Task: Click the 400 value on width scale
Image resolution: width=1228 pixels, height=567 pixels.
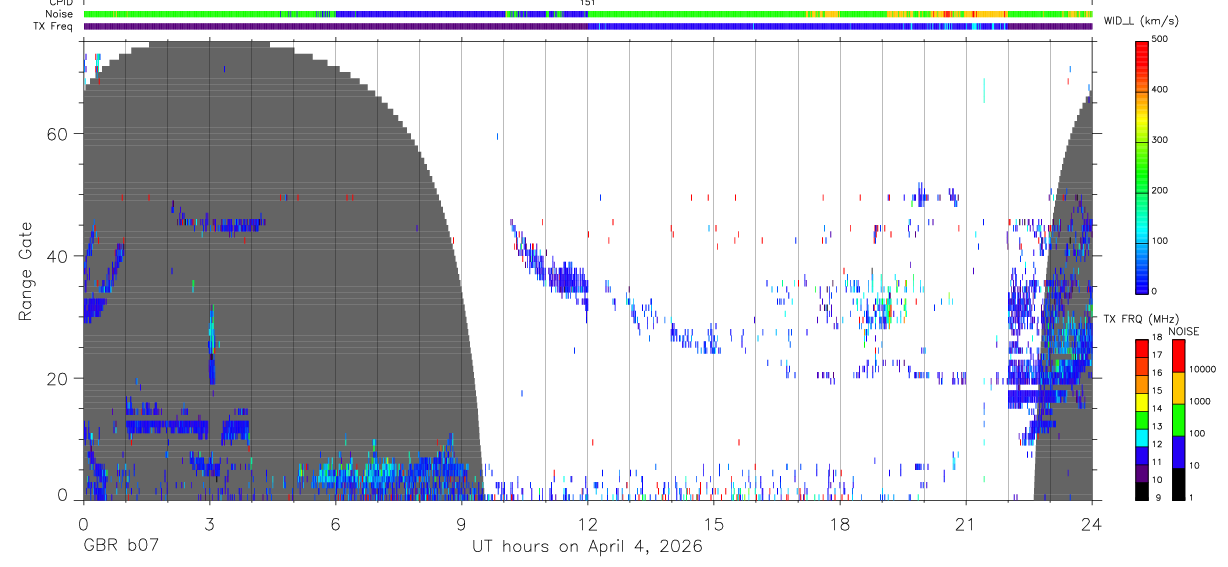Action: (x=1160, y=90)
